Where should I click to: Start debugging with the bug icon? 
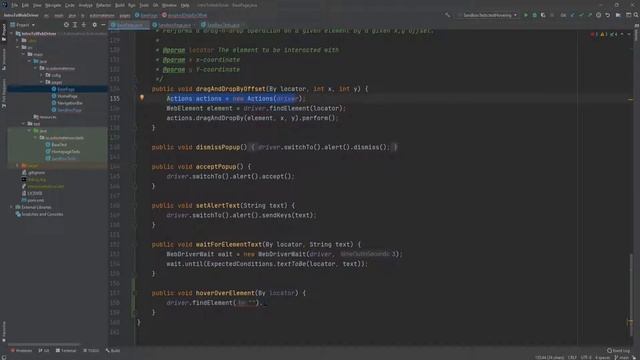pos(534,15)
